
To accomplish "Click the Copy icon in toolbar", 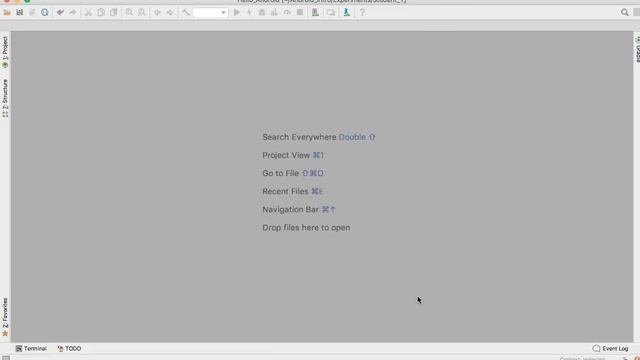I will point(101,13).
